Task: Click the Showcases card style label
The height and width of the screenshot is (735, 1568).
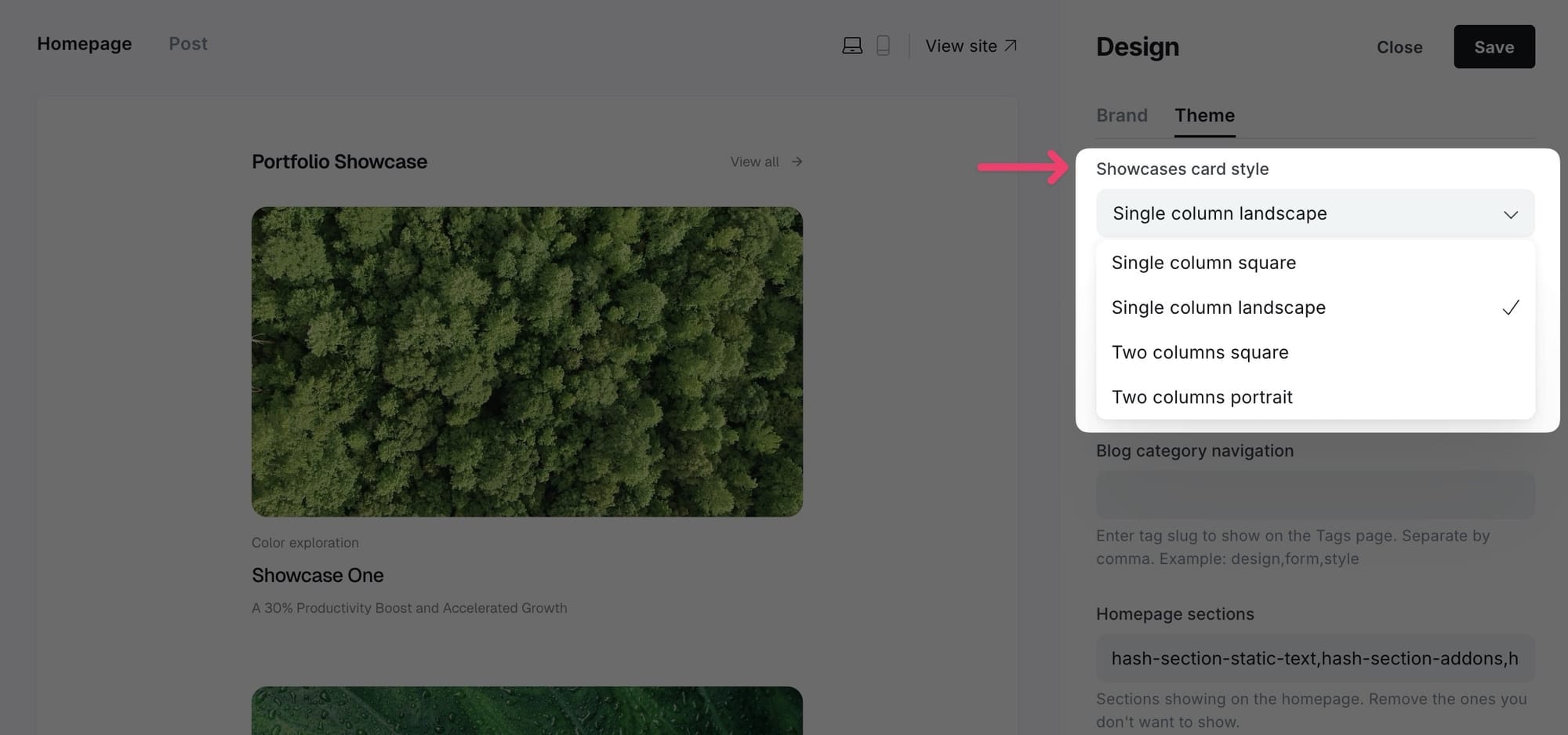Action: coord(1182,169)
